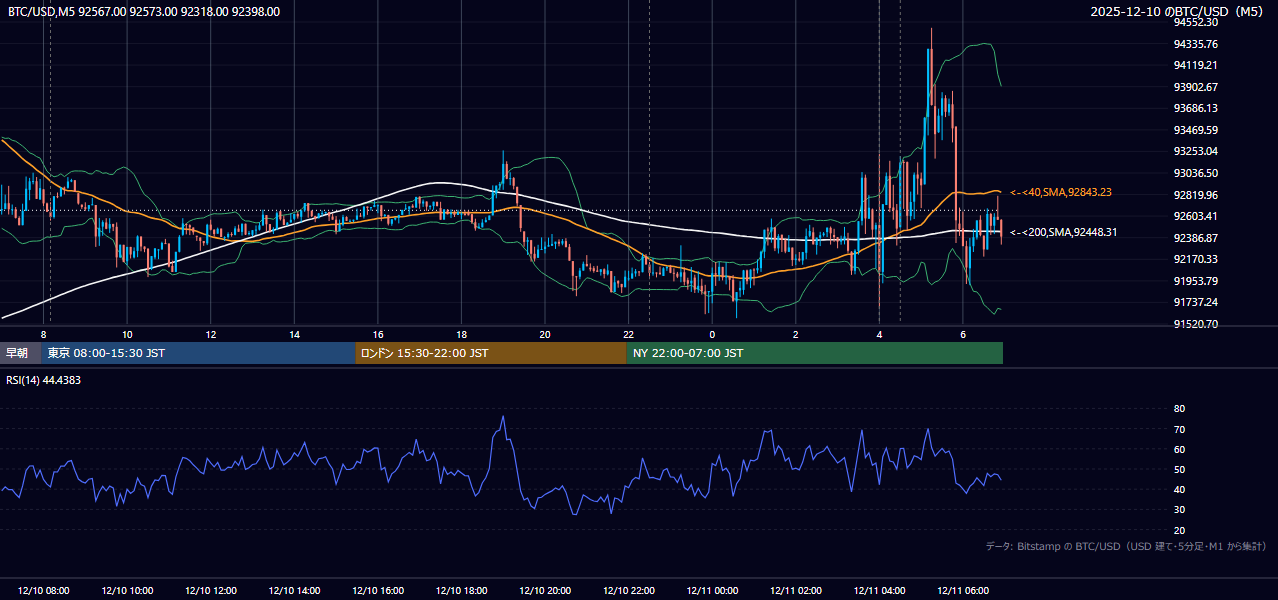Click RSI scale value 70

click(x=1179, y=429)
